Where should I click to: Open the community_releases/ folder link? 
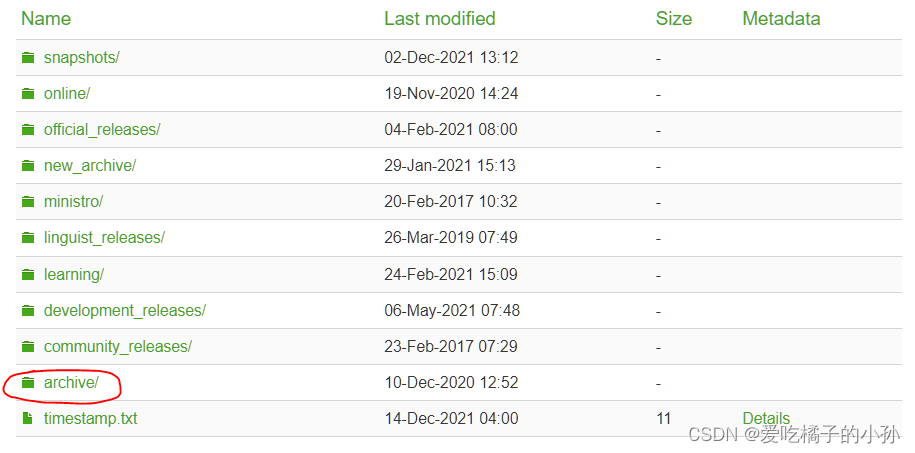click(118, 347)
